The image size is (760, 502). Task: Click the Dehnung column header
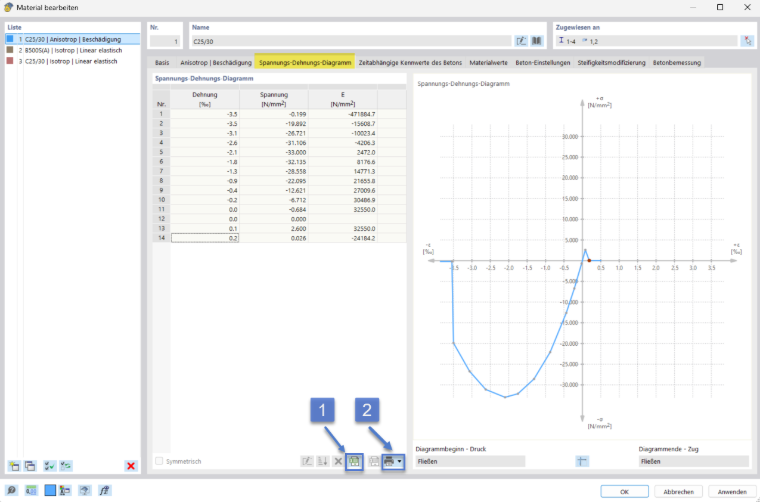205,99
